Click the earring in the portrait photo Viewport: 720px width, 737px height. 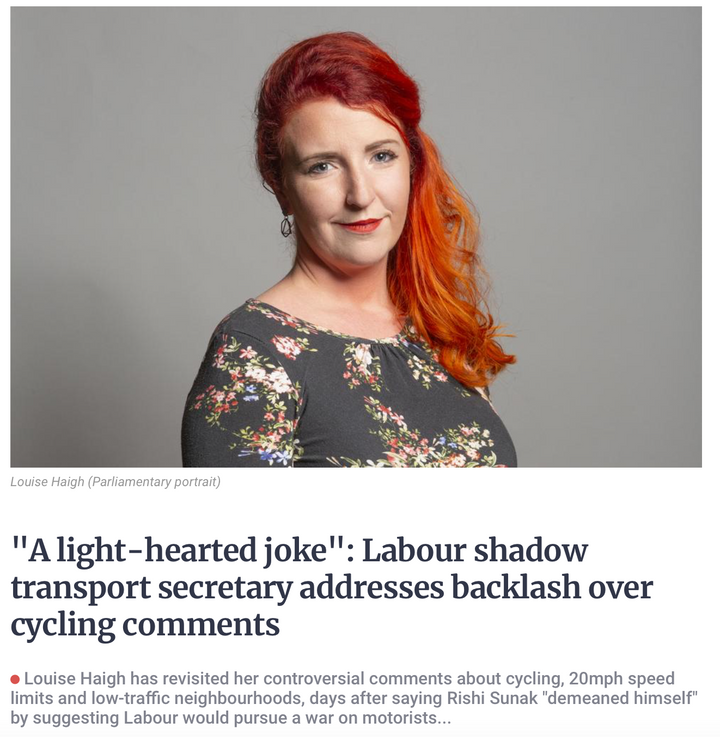click(286, 226)
